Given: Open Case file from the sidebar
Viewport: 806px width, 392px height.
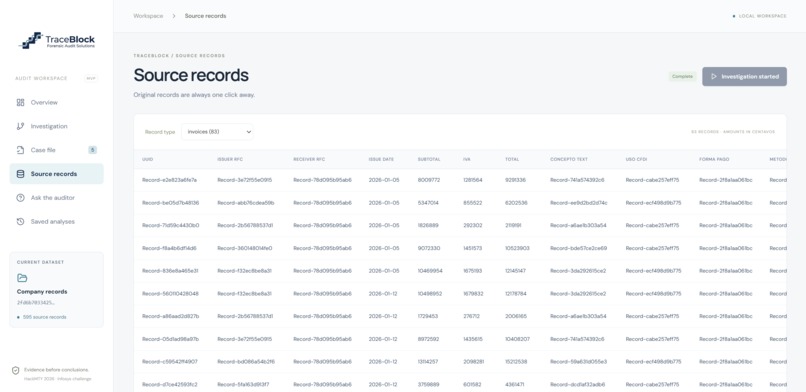Looking at the screenshot, I should [x=57, y=150].
